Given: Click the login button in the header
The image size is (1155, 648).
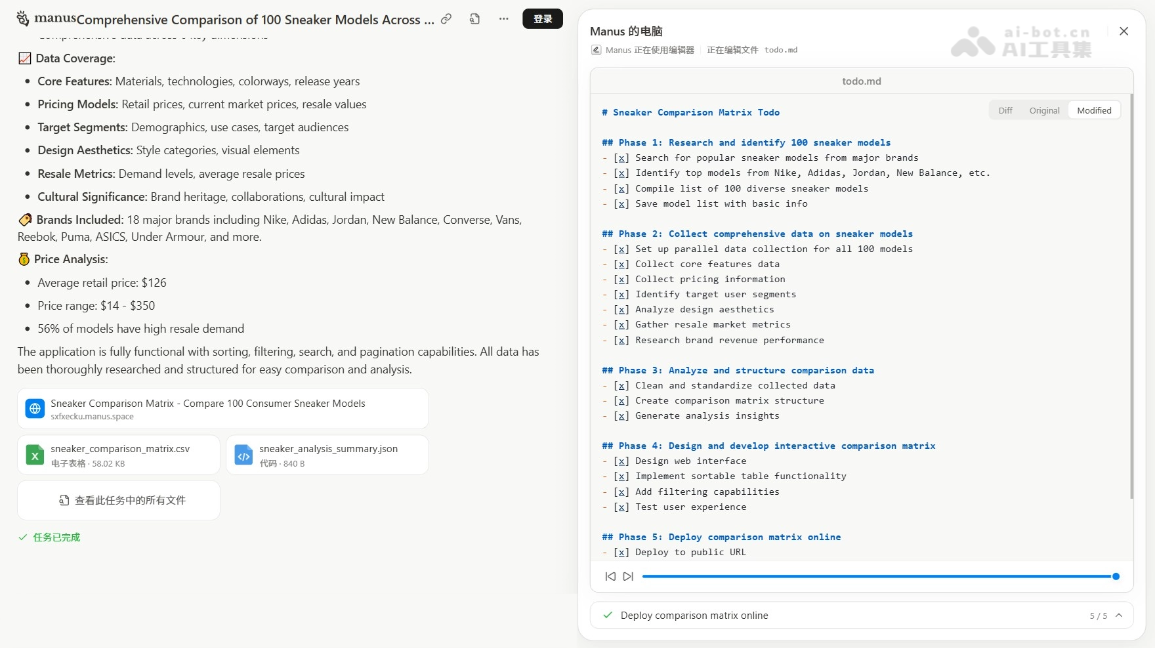Looking at the screenshot, I should click(x=542, y=19).
